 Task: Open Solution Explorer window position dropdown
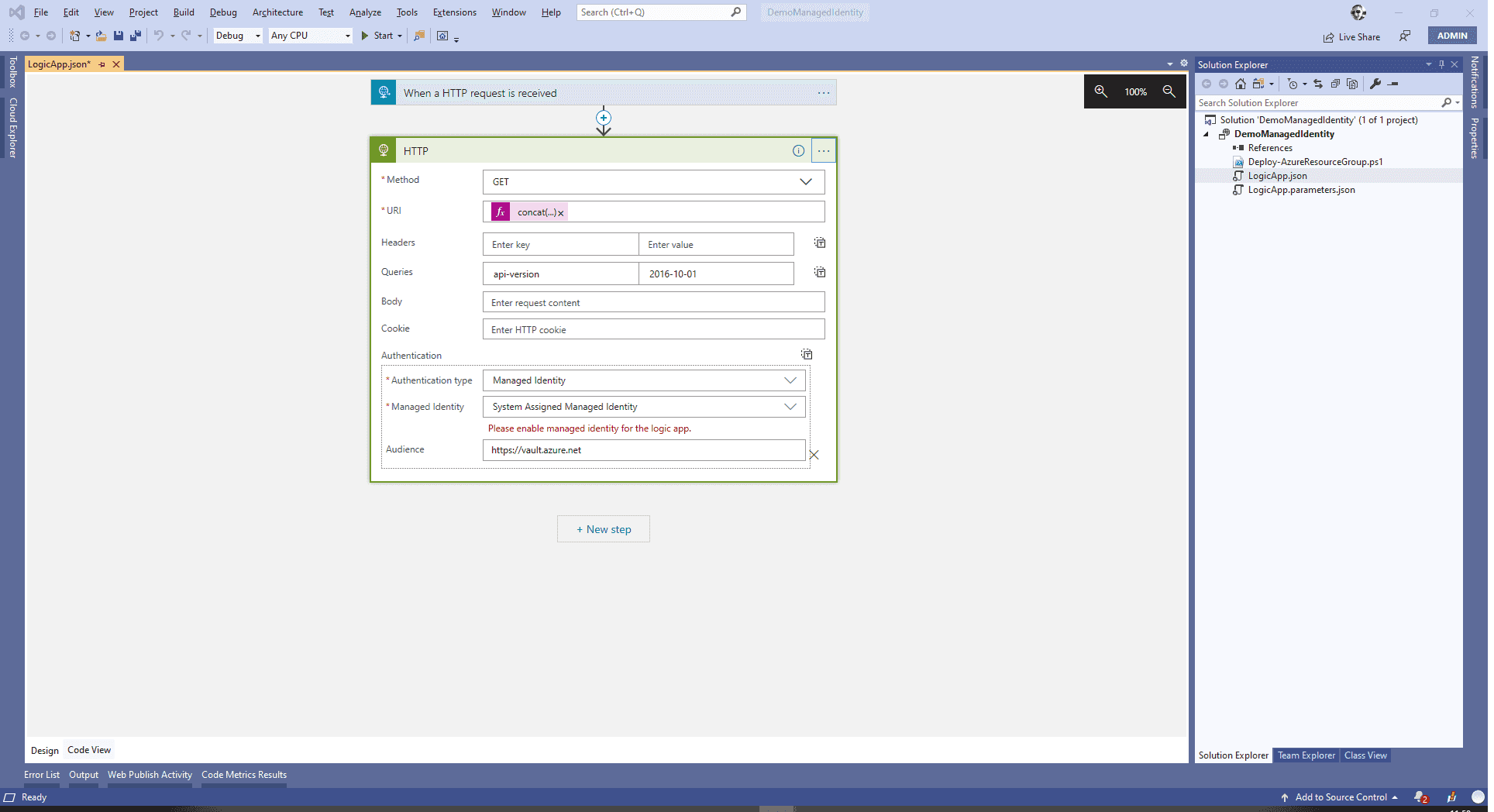coord(1428,64)
